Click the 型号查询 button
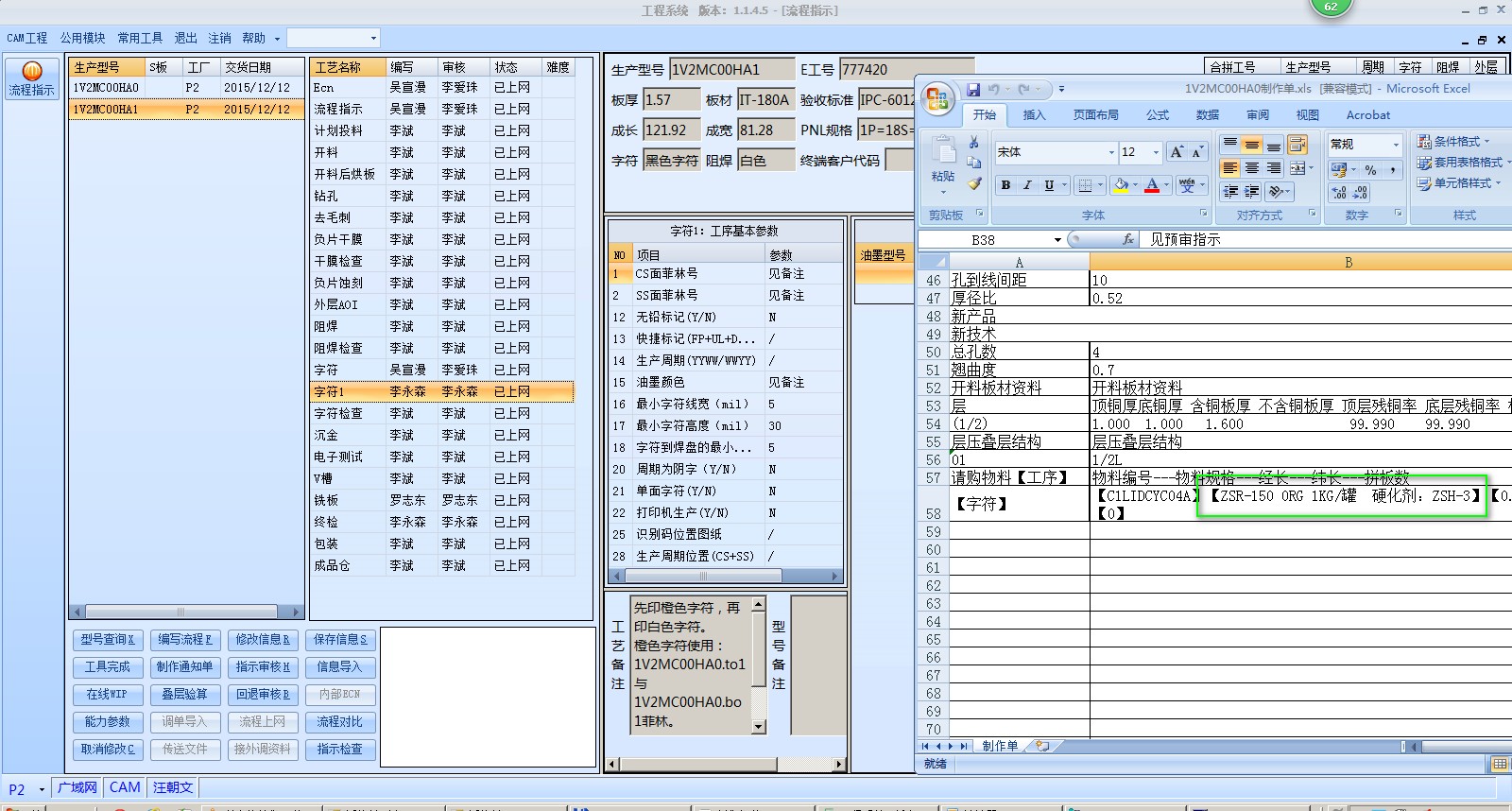This screenshot has width=1512, height=811. (x=108, y=640)
